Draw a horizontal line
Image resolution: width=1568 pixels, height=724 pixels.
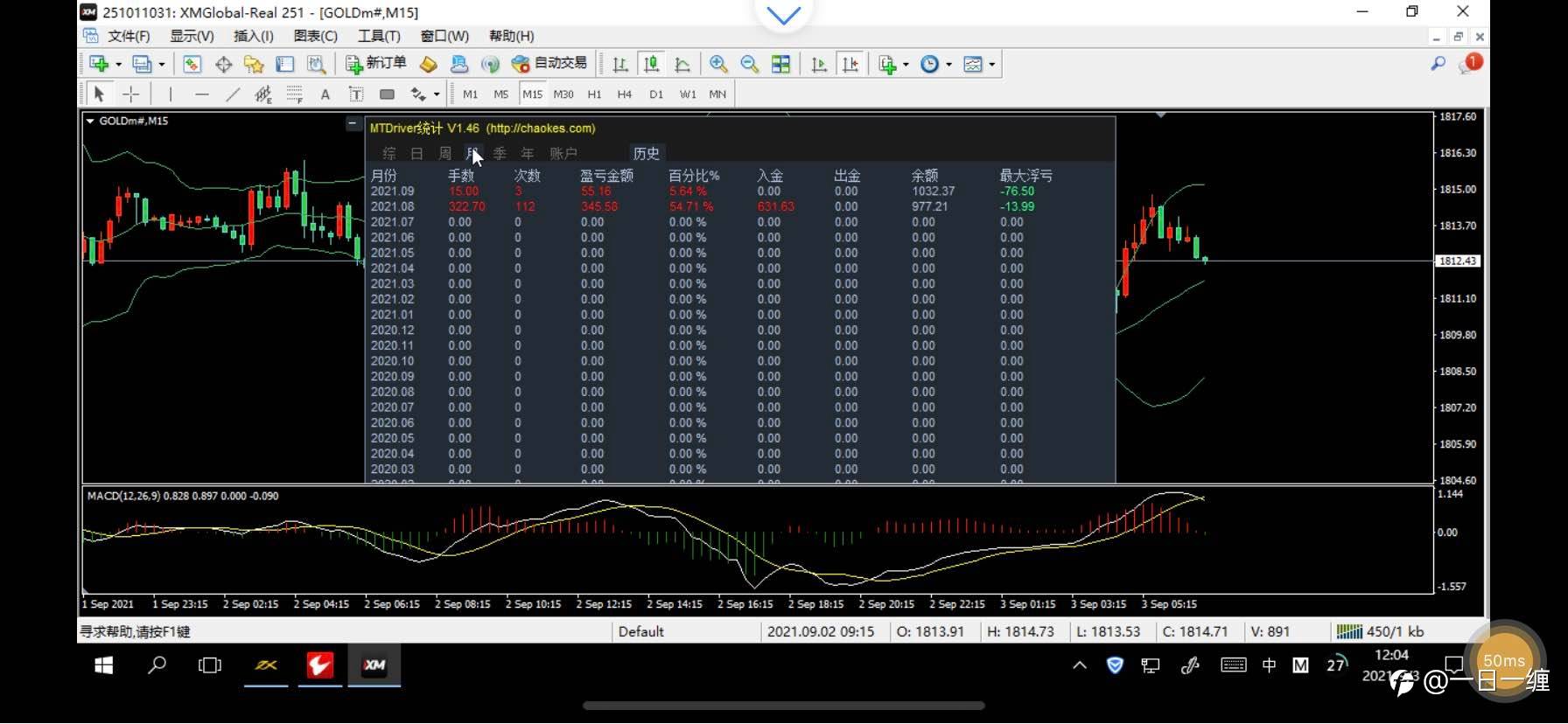coord(202,94)
